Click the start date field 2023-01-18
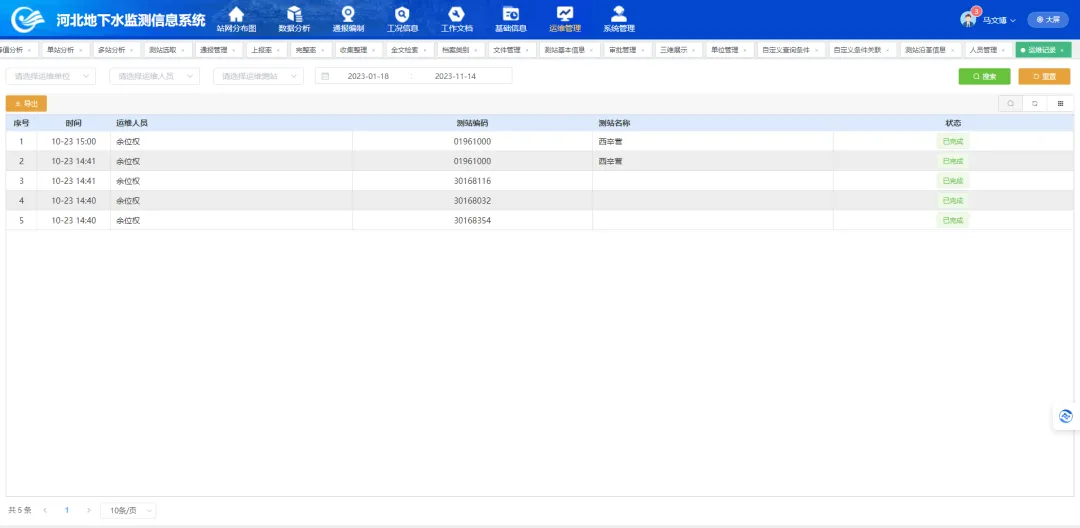 click(368, 76)
